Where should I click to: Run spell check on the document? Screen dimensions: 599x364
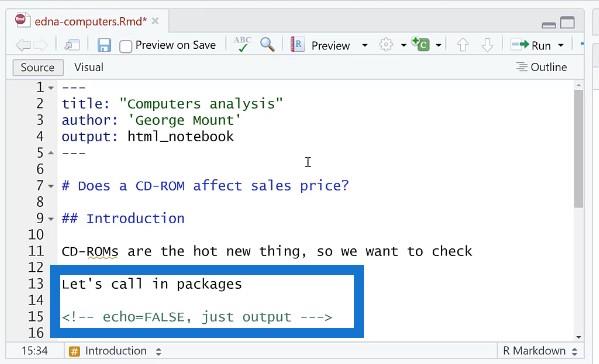(x=242, y=45)
